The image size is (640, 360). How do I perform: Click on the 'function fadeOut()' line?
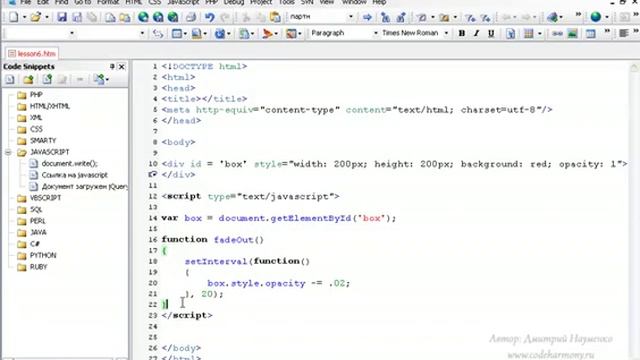coord(213,240)
